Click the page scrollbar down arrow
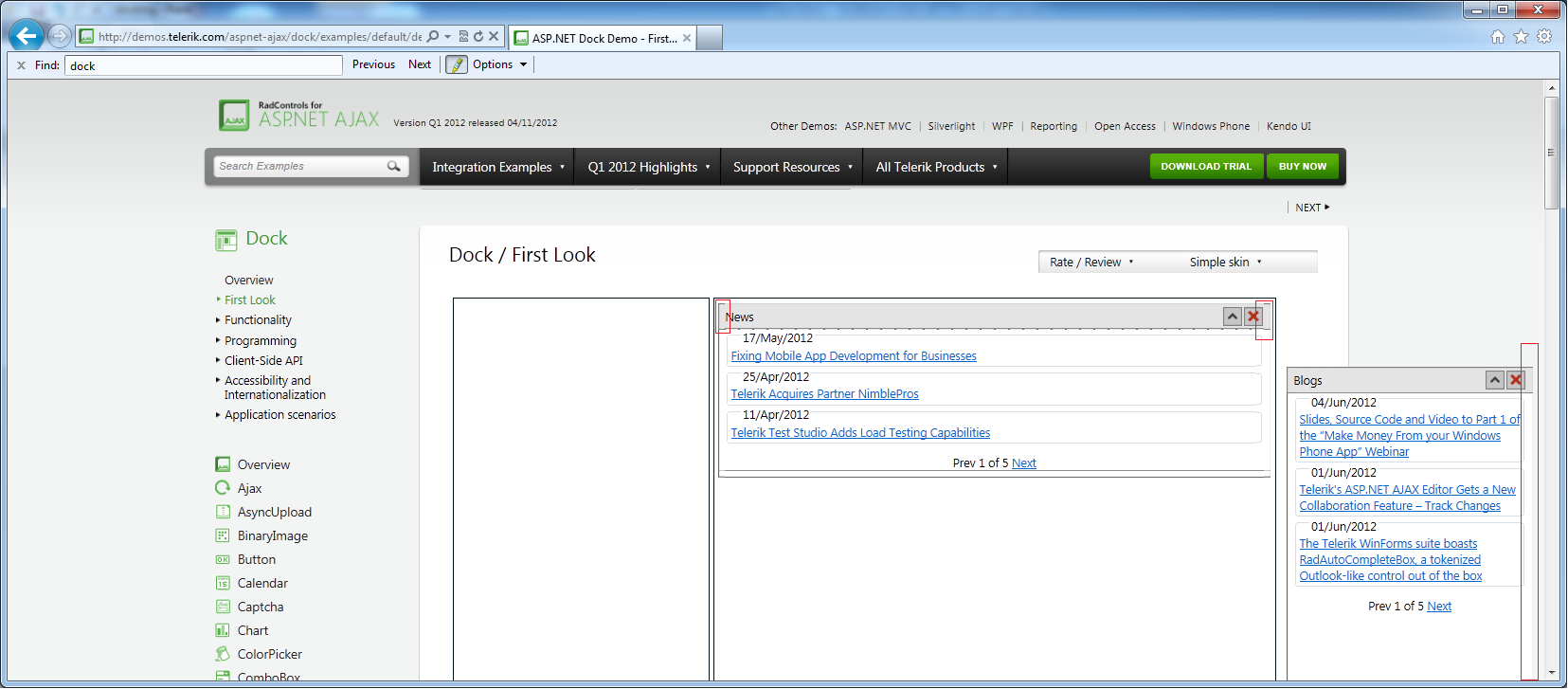Screen dimensions: 1568x689 coord(1551,673)
